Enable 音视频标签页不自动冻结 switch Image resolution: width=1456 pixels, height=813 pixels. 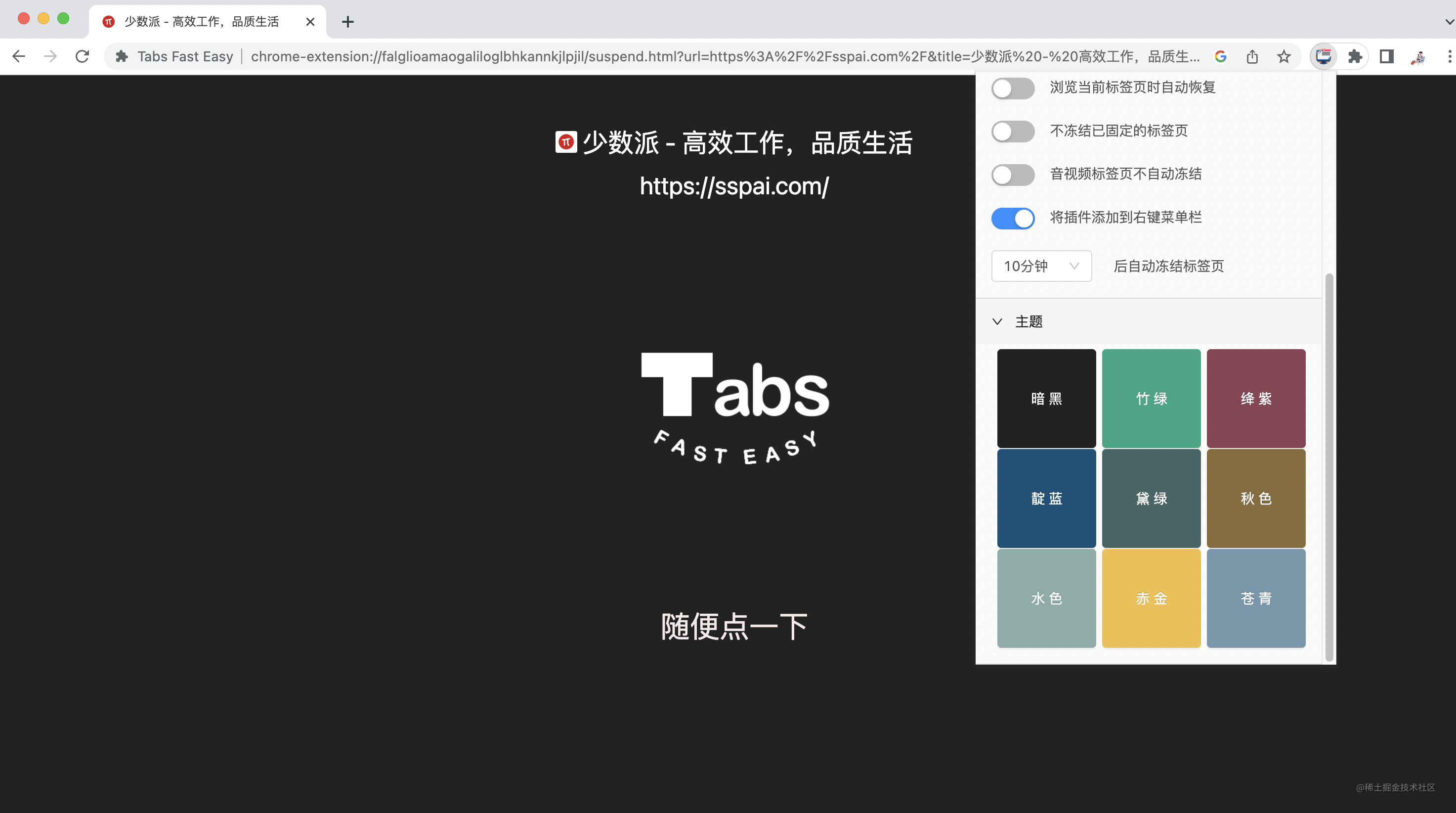point(1013,175)
